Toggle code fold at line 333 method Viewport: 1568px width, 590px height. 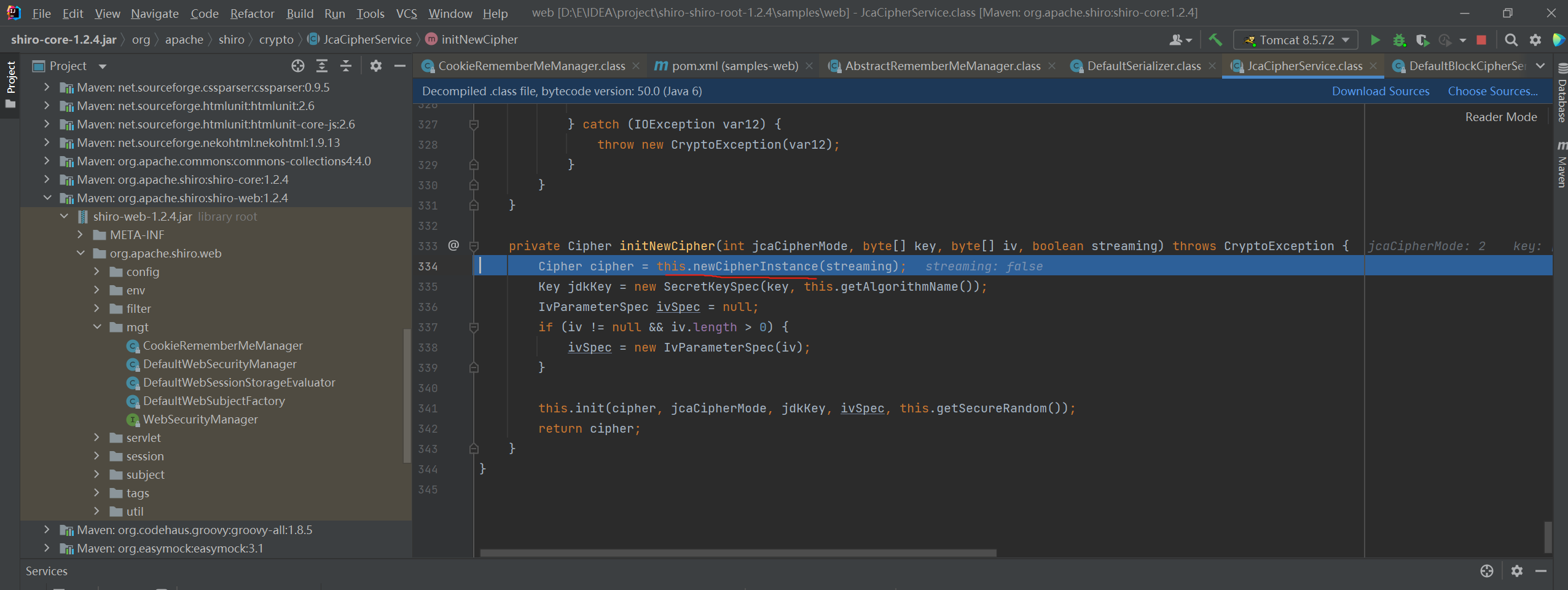click(x=474, y=246)
